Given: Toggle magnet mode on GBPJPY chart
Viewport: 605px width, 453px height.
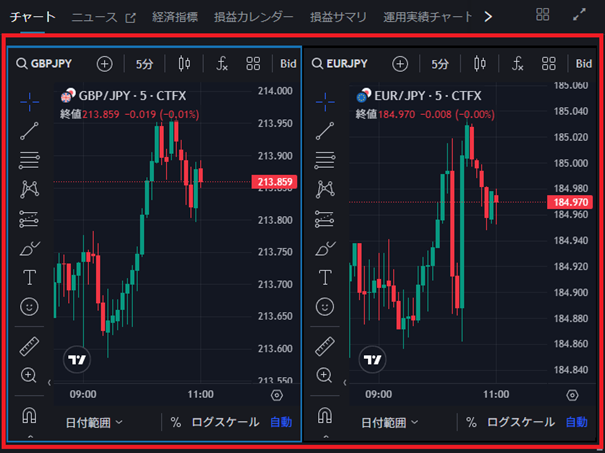Looking at the screenshot, I should pos(29,416).
